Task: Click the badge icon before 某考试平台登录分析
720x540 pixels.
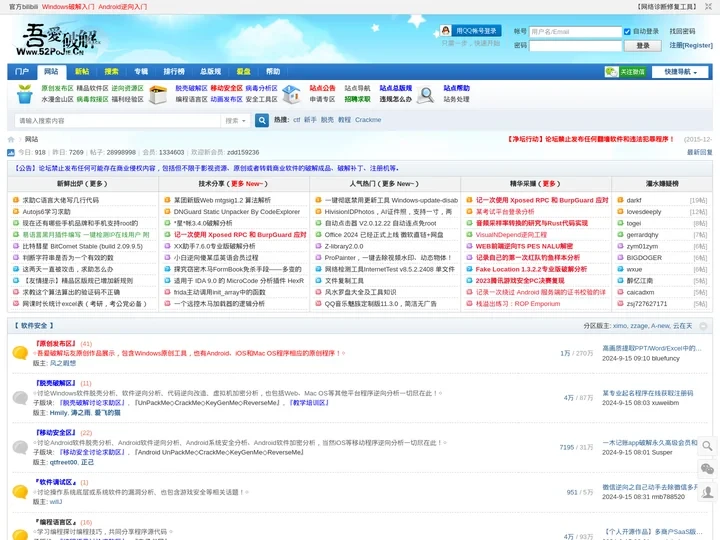Action: 469,212
